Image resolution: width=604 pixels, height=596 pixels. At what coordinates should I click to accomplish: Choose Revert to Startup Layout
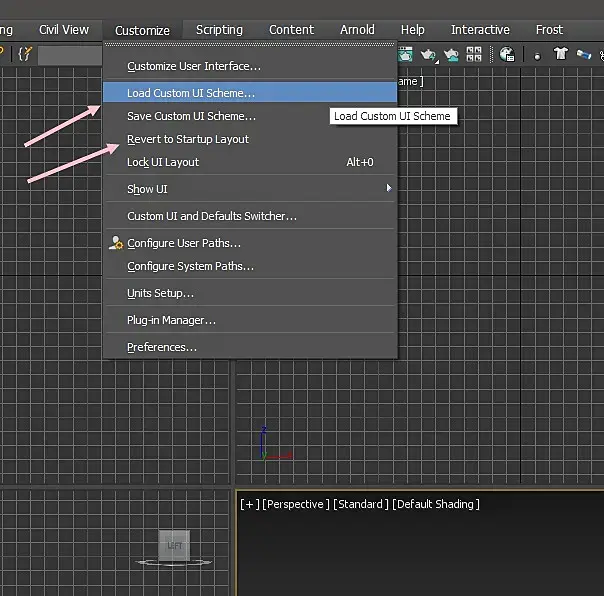point(188,139)
